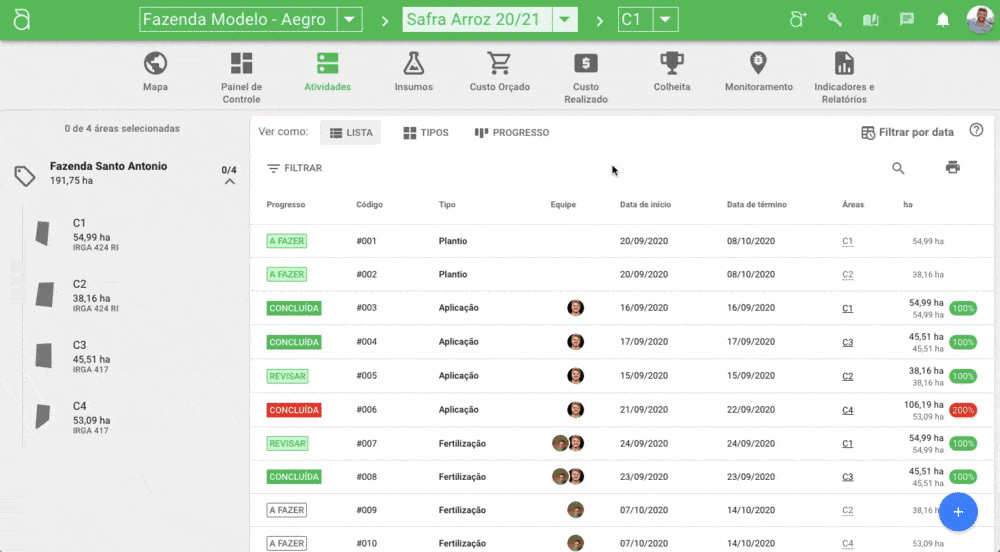Click the FILTRAR button
Viewport: 1000px width, 552px height.
point(294,168)
